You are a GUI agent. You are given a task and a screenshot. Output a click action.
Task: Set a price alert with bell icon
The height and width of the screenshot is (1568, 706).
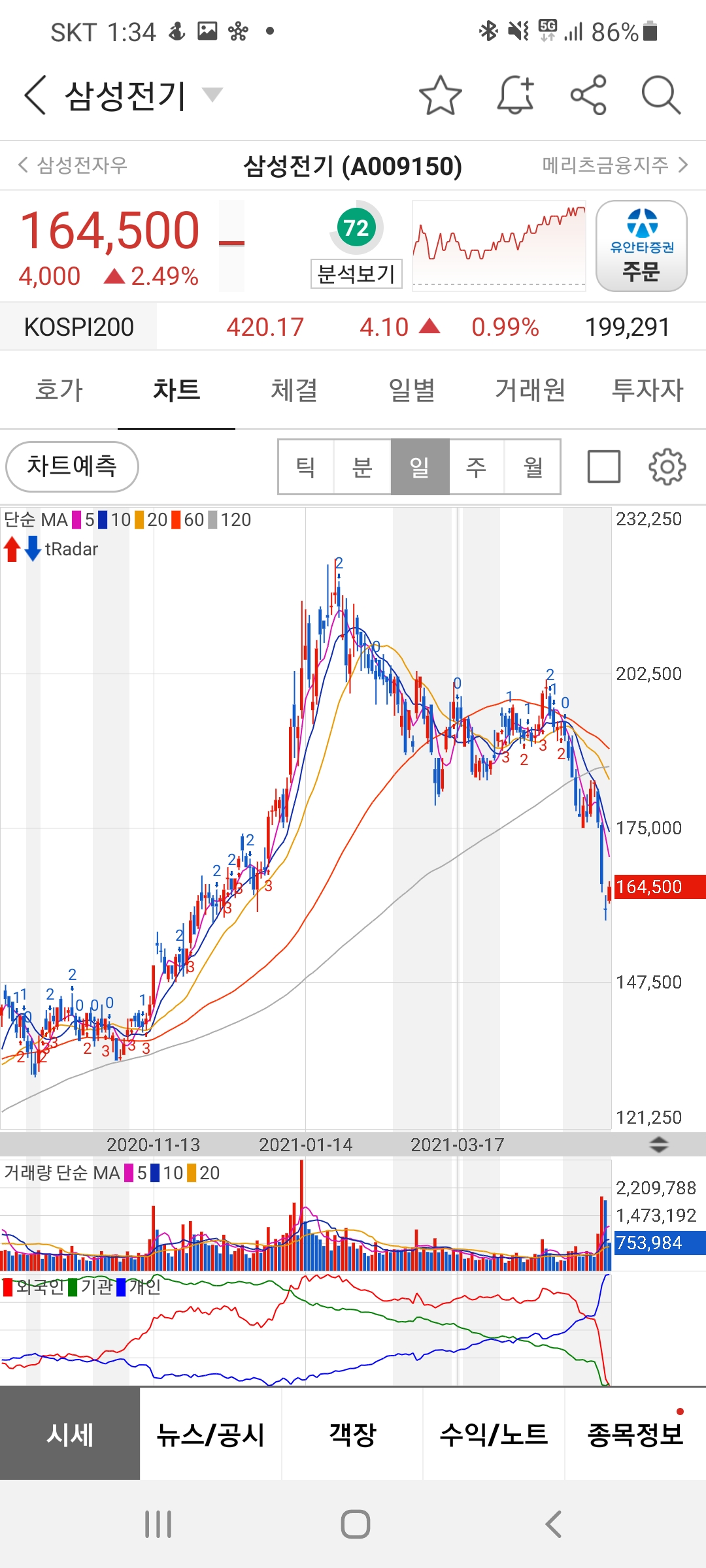click(x=516, y=95)
